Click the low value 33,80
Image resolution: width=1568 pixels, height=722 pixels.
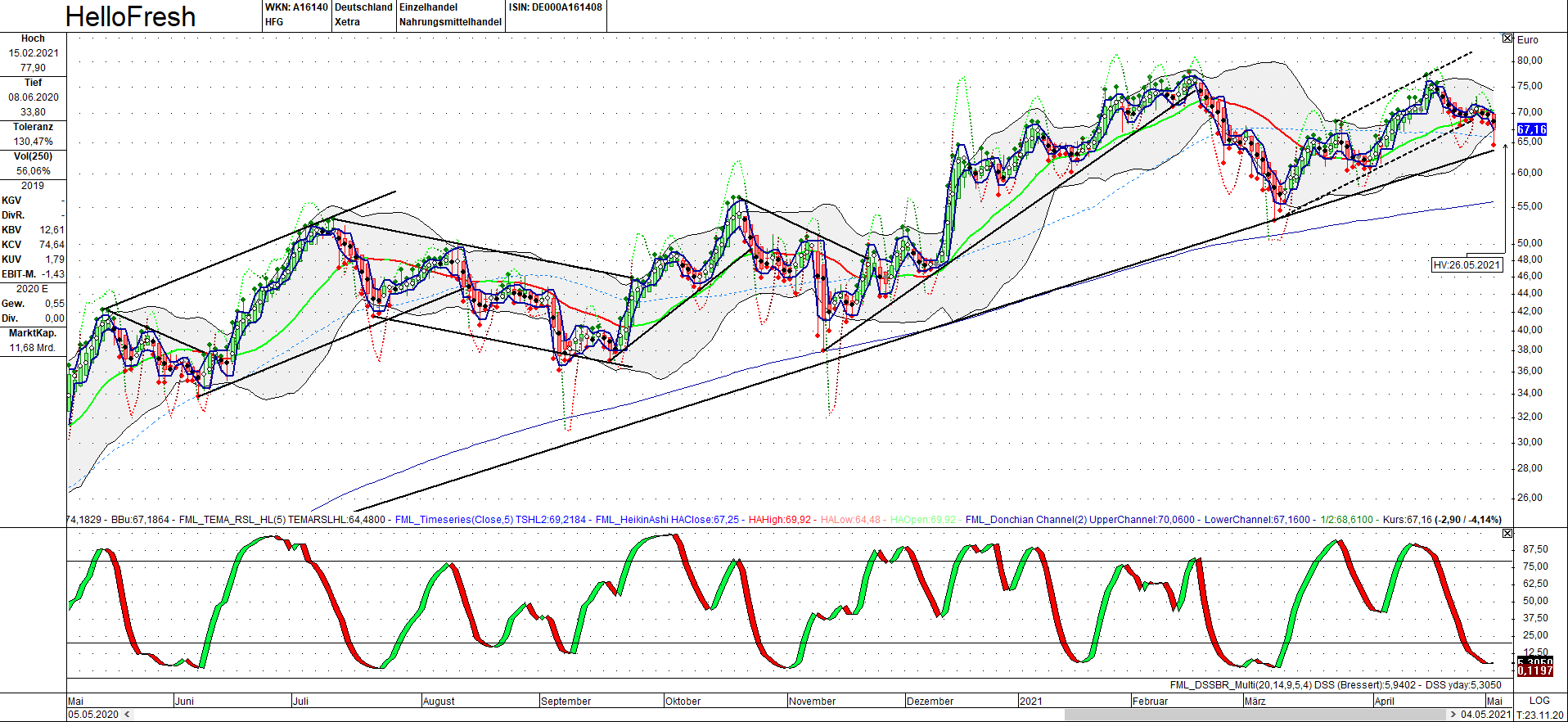tap(34, 112)
